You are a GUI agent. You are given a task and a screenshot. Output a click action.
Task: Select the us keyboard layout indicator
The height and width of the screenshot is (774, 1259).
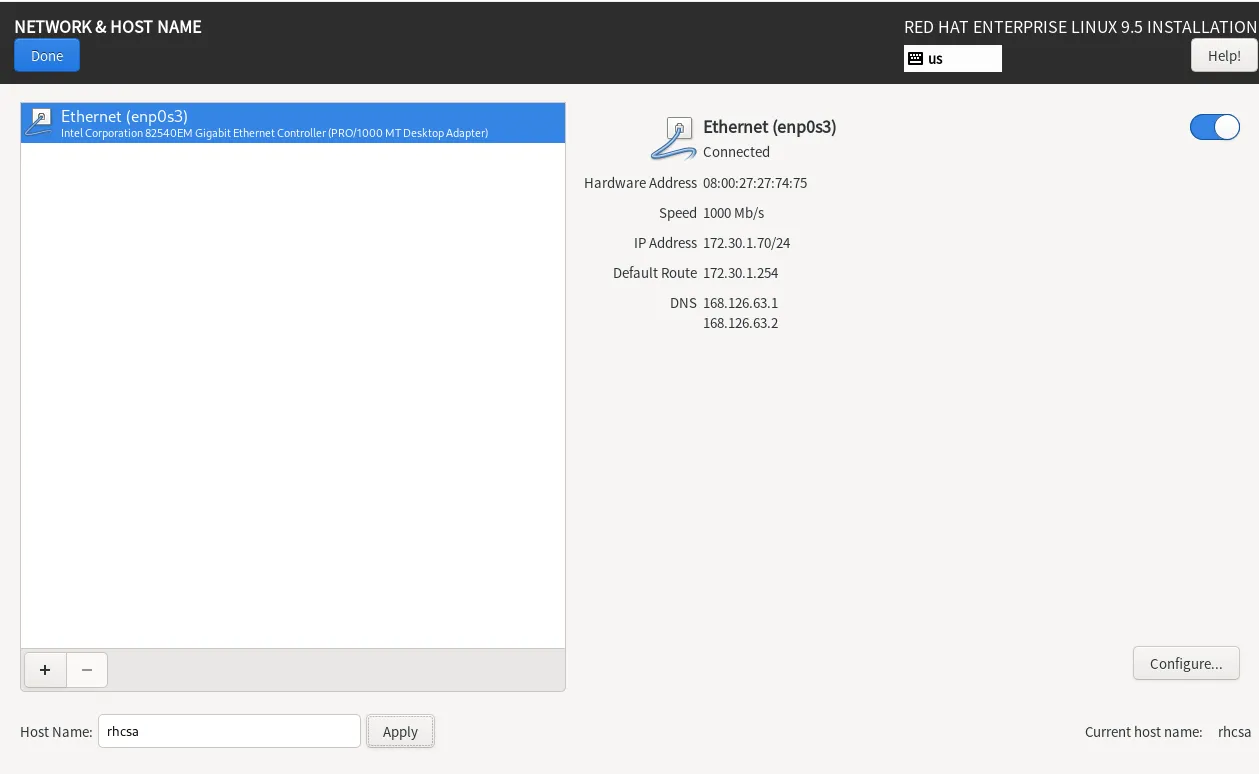coord(953,58)
